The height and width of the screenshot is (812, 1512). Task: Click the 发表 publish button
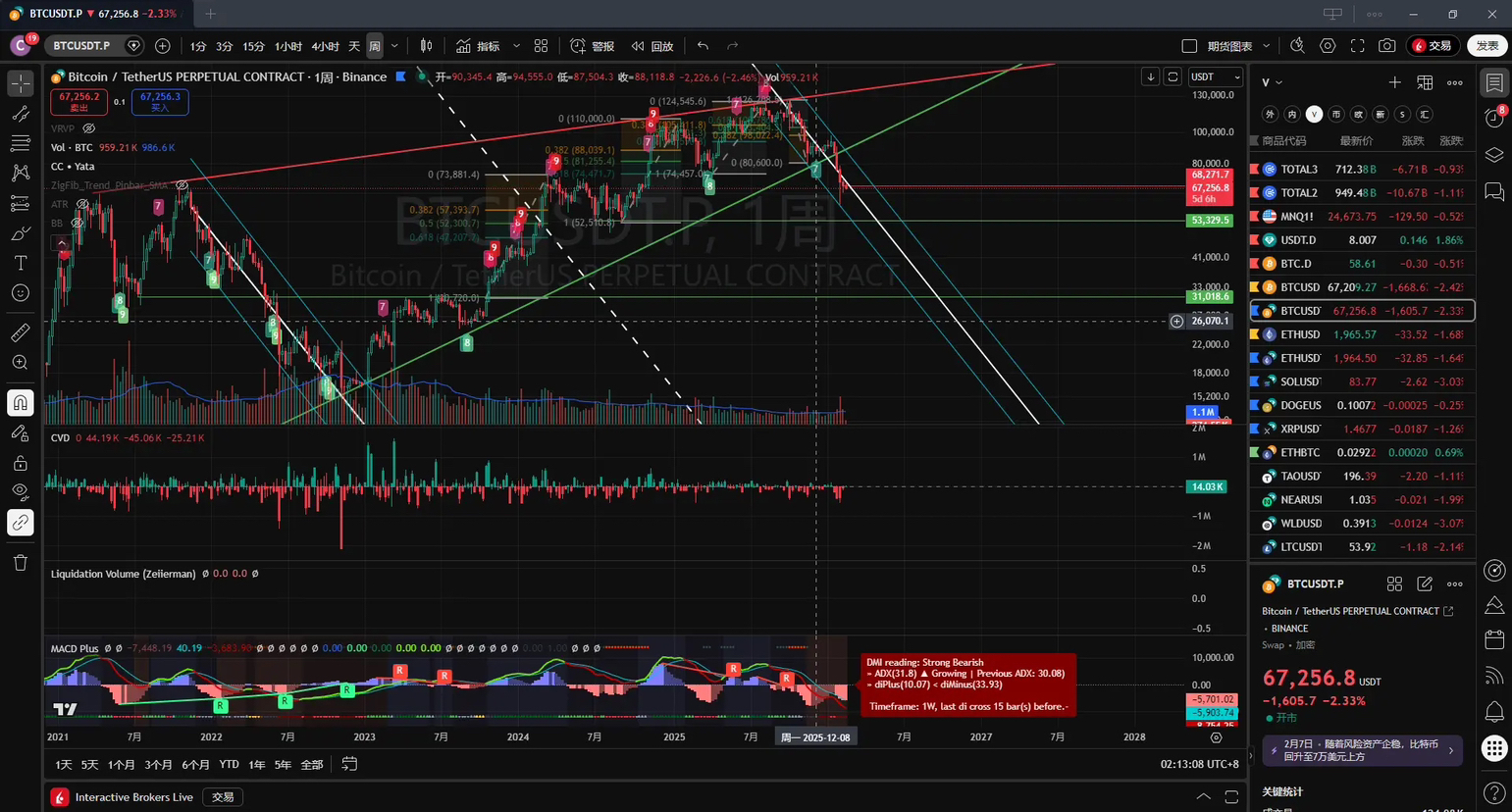tap(1487, 46)
